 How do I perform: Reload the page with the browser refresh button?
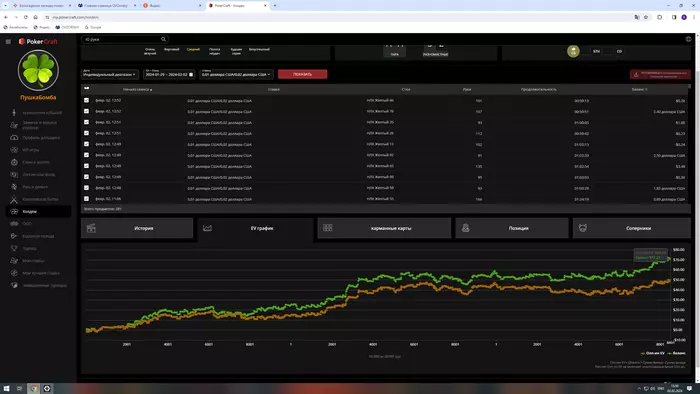coord(25,17)
